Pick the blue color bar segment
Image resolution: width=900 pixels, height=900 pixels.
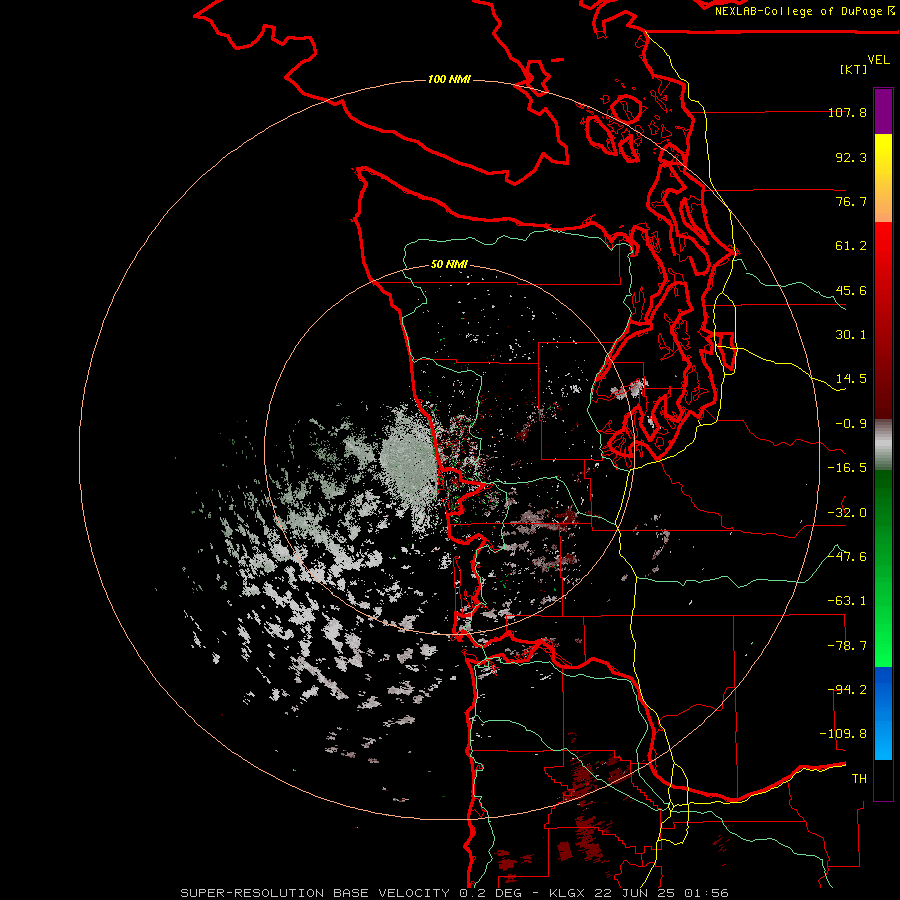(883, 713)
